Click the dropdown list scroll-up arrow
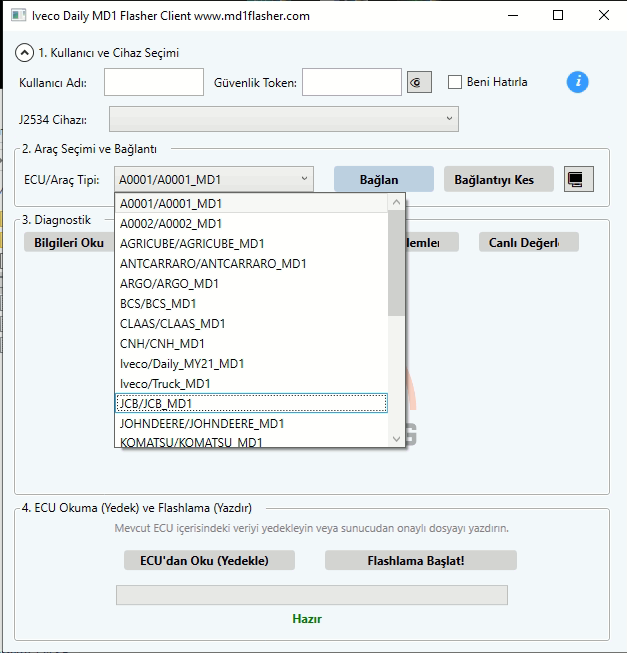This screenshot has height=653, width=627. point(396,202)
